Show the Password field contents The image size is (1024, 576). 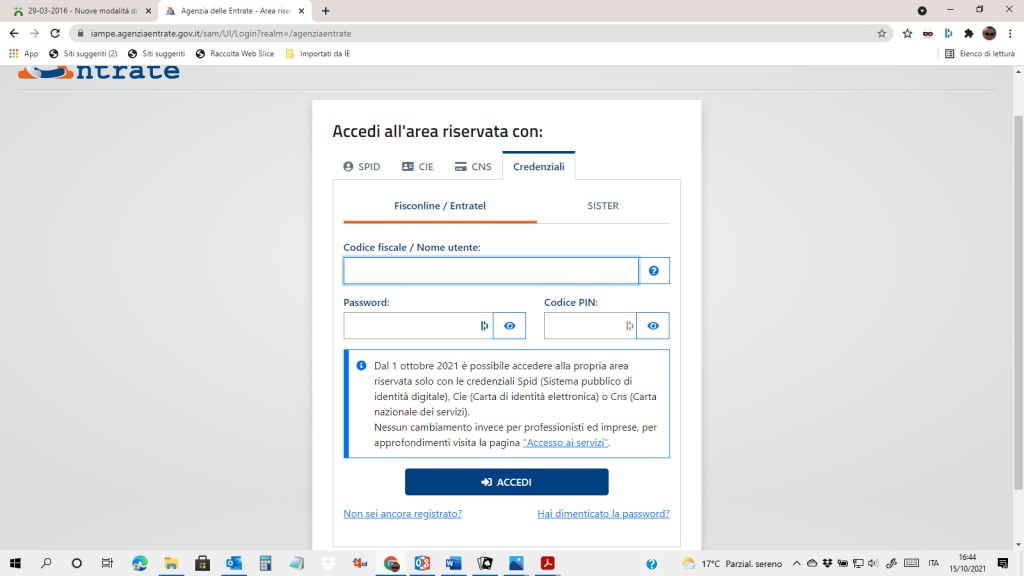point(509,326)
